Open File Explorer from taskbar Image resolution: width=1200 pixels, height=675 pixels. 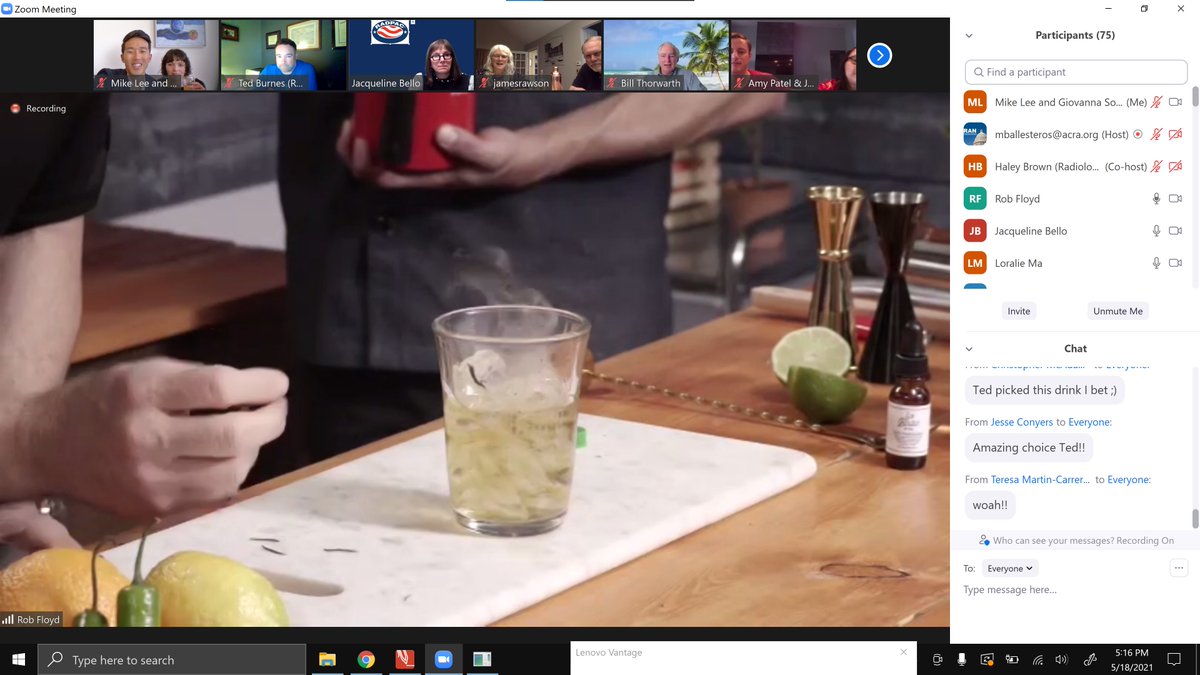pyautogui.click(x=327, y=659)
